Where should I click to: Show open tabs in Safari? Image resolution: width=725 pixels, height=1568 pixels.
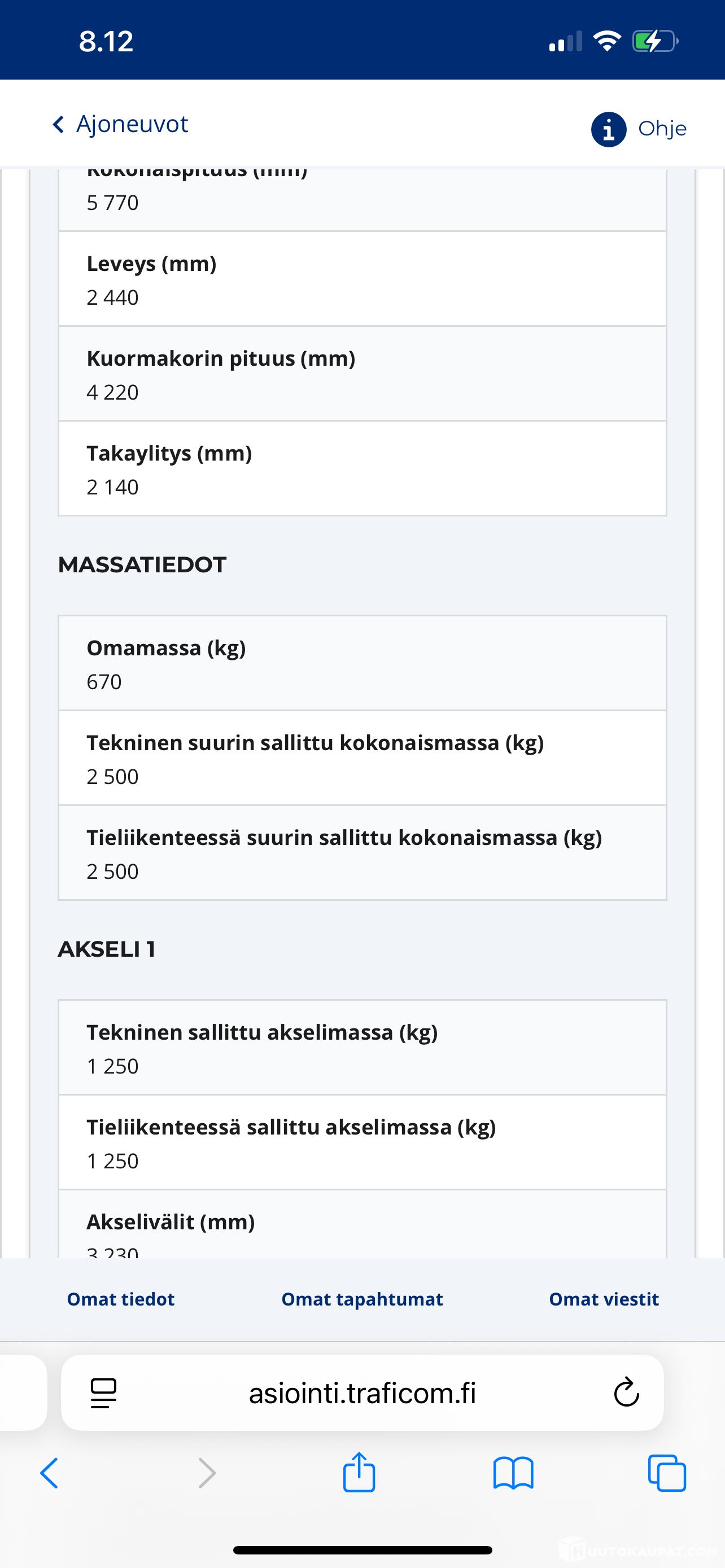click(667, 1473)
